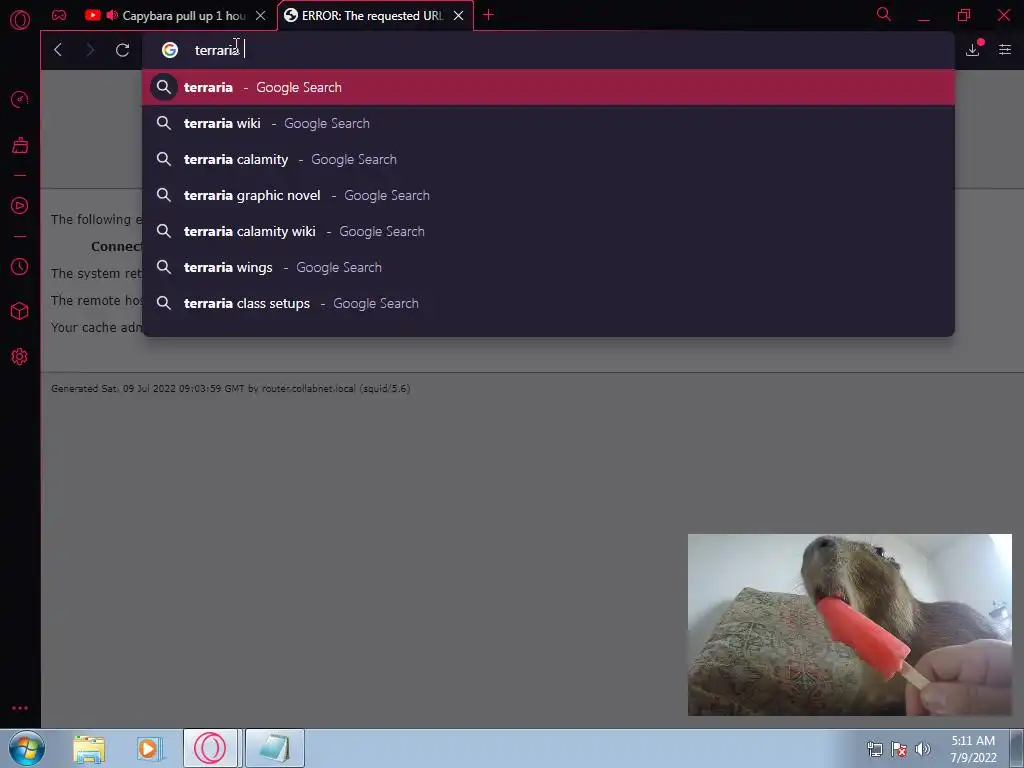1024x768 pixels.
Task: Click the capybara popsicle video popout
Action: click(x=850, y=625)
